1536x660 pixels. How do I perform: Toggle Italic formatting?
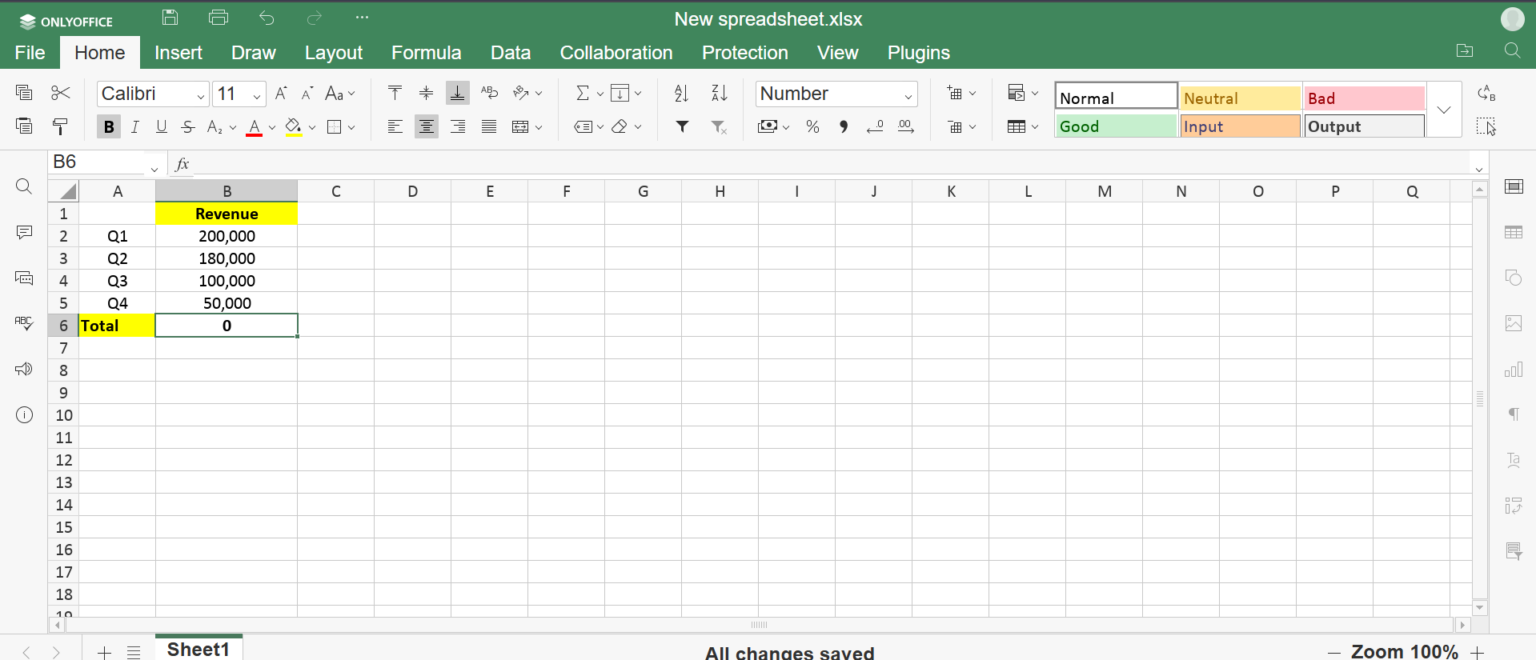(135, 127)
